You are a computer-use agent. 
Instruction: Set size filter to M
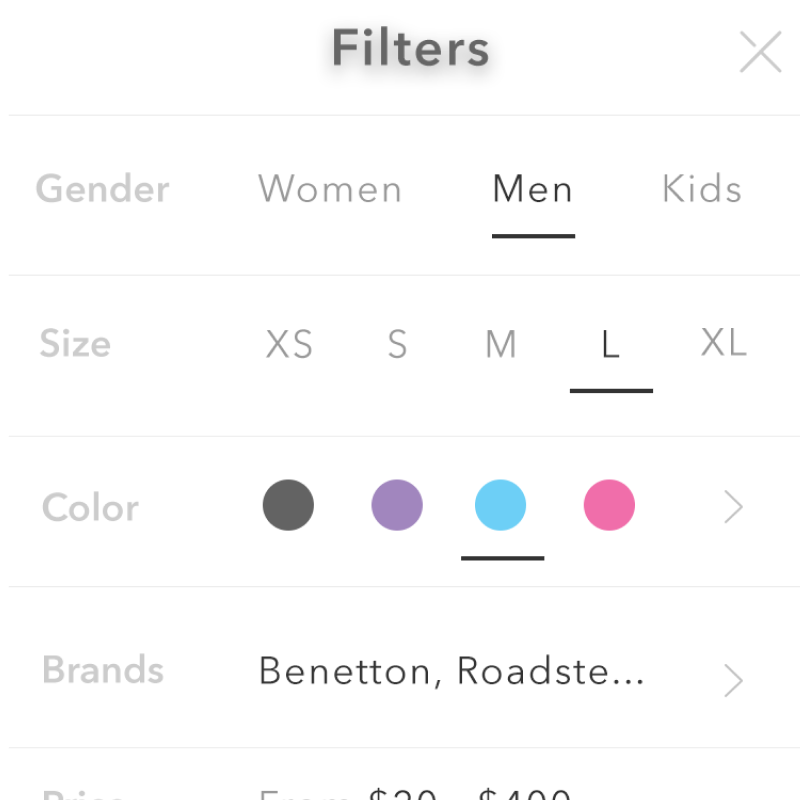[x=500, y=345]
